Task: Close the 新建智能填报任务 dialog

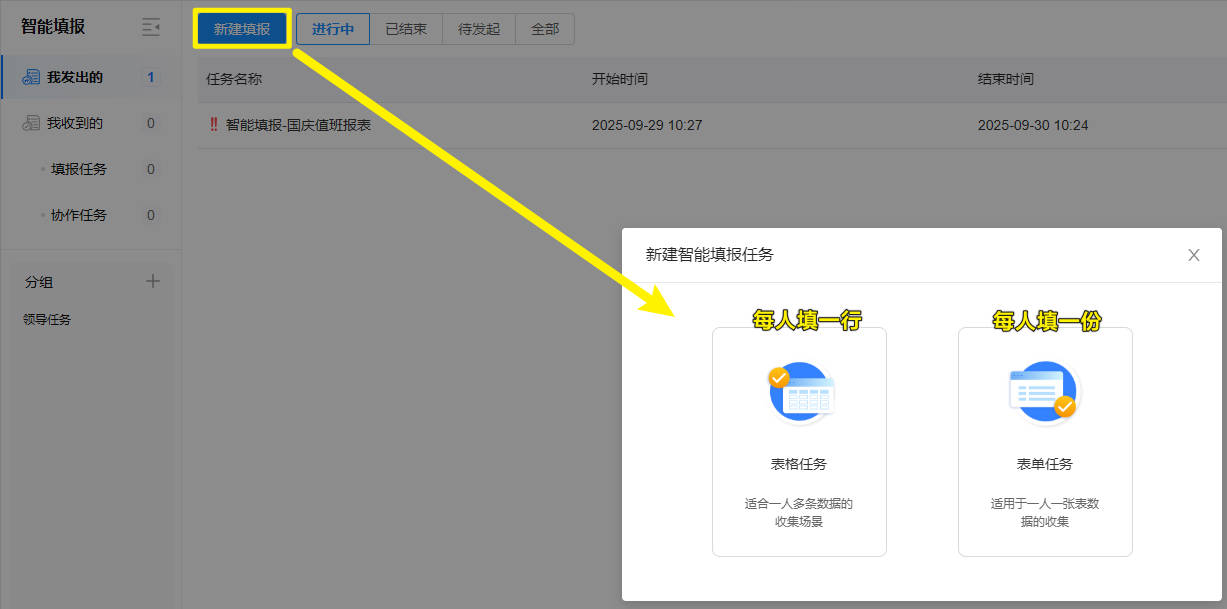Action: (1193, 255)
